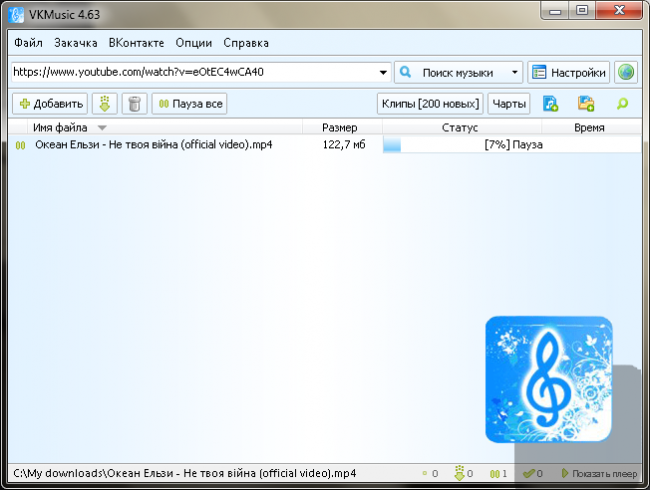
Task: Expand the URL history dropdown arrow
Action: tap(383, 73)
